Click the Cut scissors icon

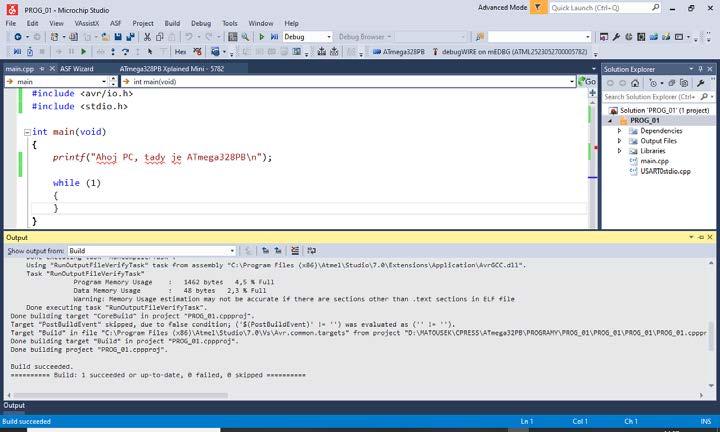pyautogui.click(x=147, y=37)
